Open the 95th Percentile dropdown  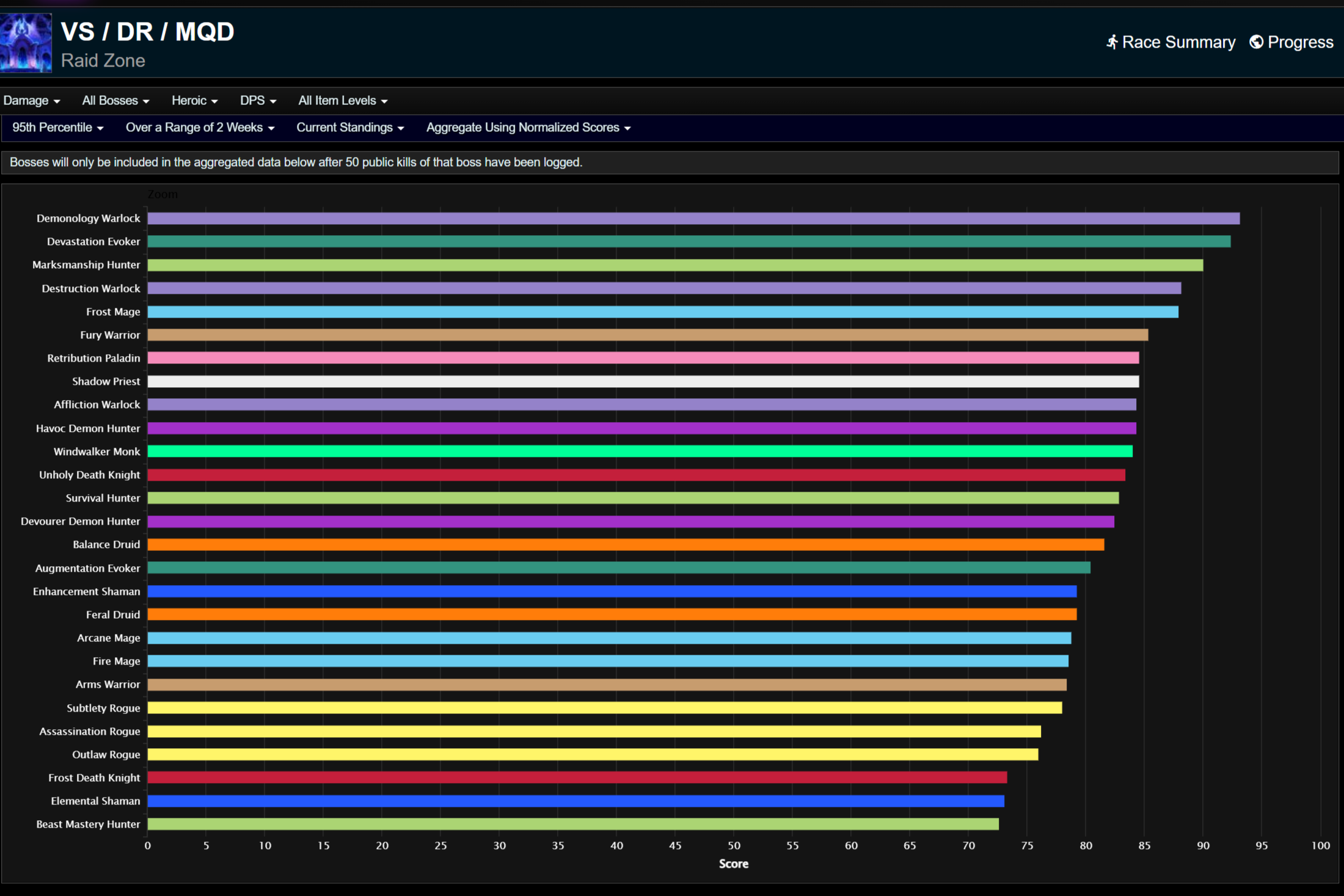click(x=57, y=128)
